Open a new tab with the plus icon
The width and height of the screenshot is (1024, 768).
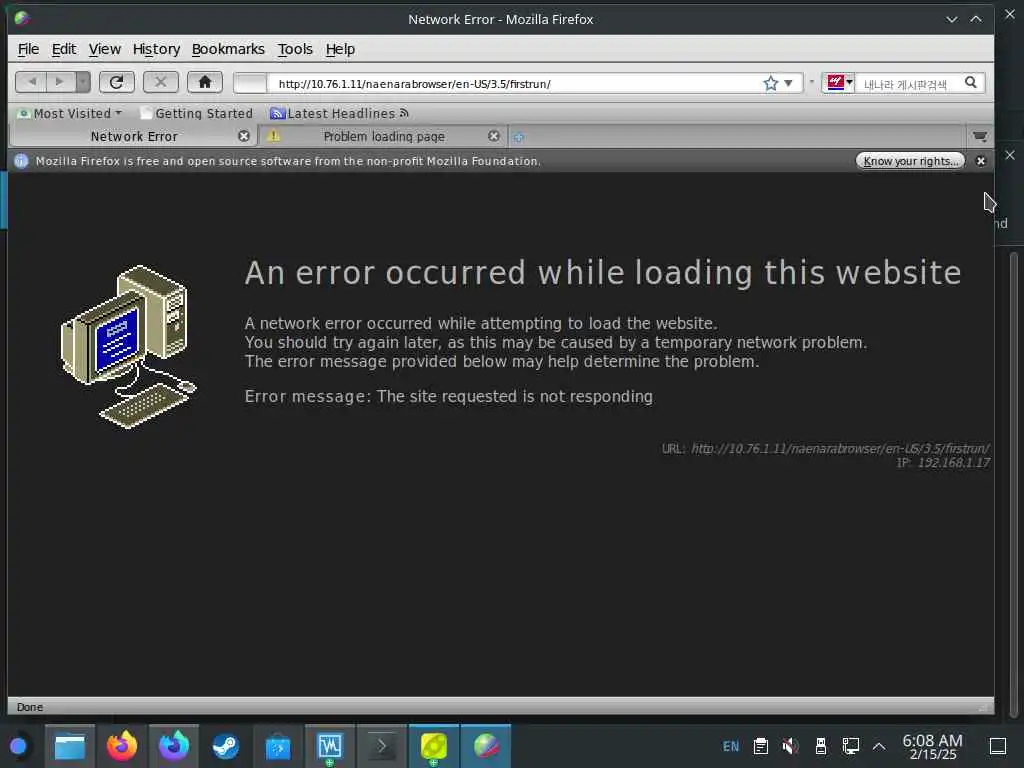pos(519,137)
